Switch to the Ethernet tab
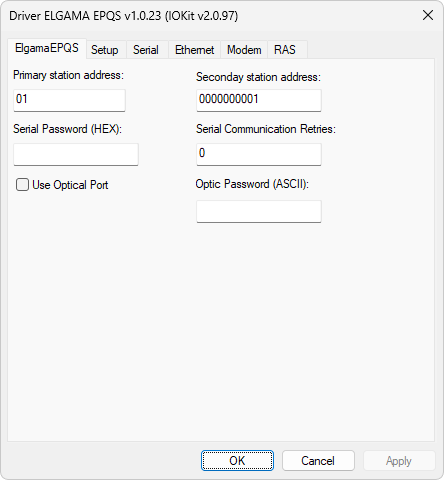Image resolution: width=444 pixels, height=480 pixels. 194,50
